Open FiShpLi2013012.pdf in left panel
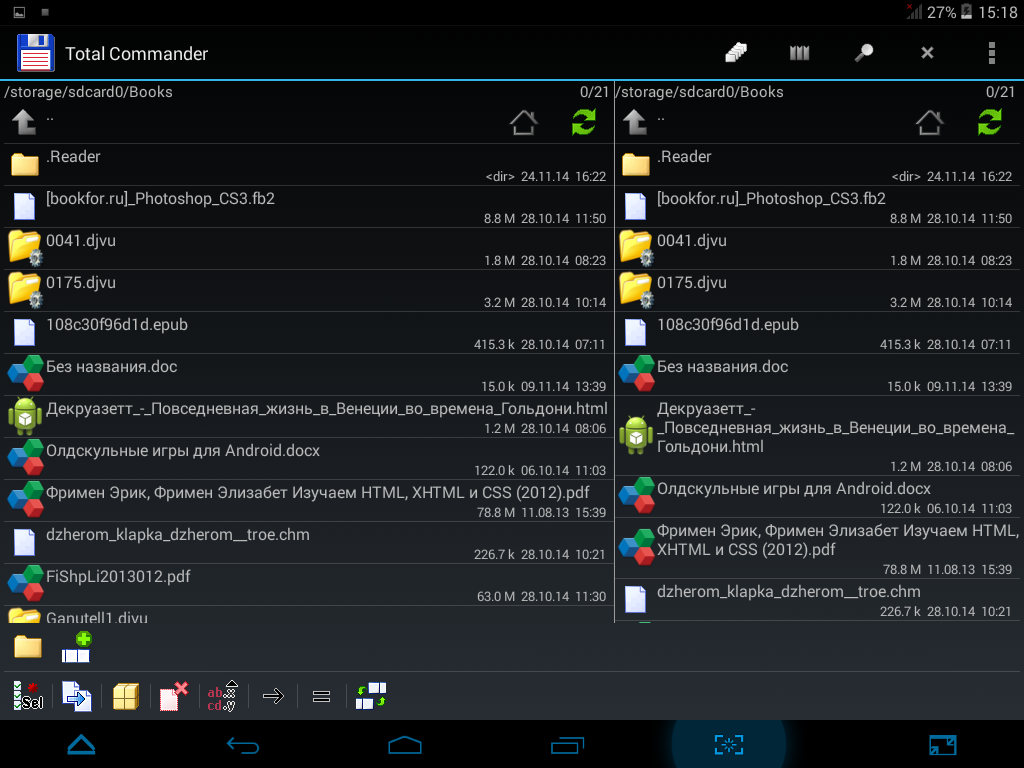This screenshot has height=768, width=1024. pyautogui.click(x=308, y=585)
